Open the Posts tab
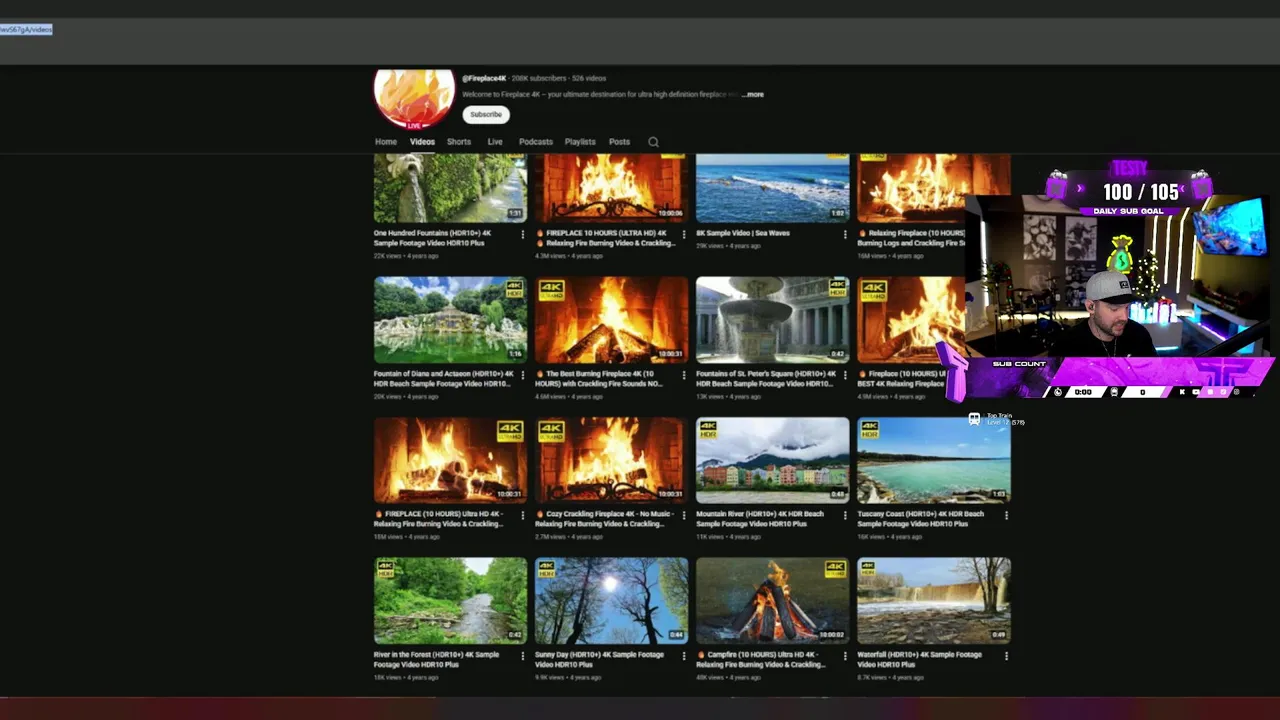The width and height of the screenshot is (1280, 720). point(619,142)
